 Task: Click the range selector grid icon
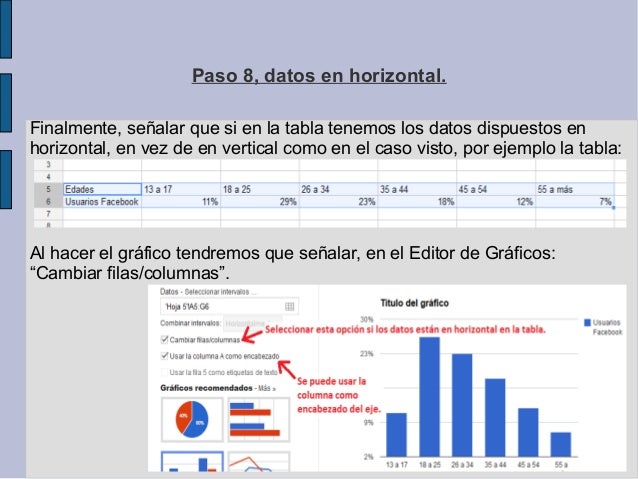coord(289,306)
